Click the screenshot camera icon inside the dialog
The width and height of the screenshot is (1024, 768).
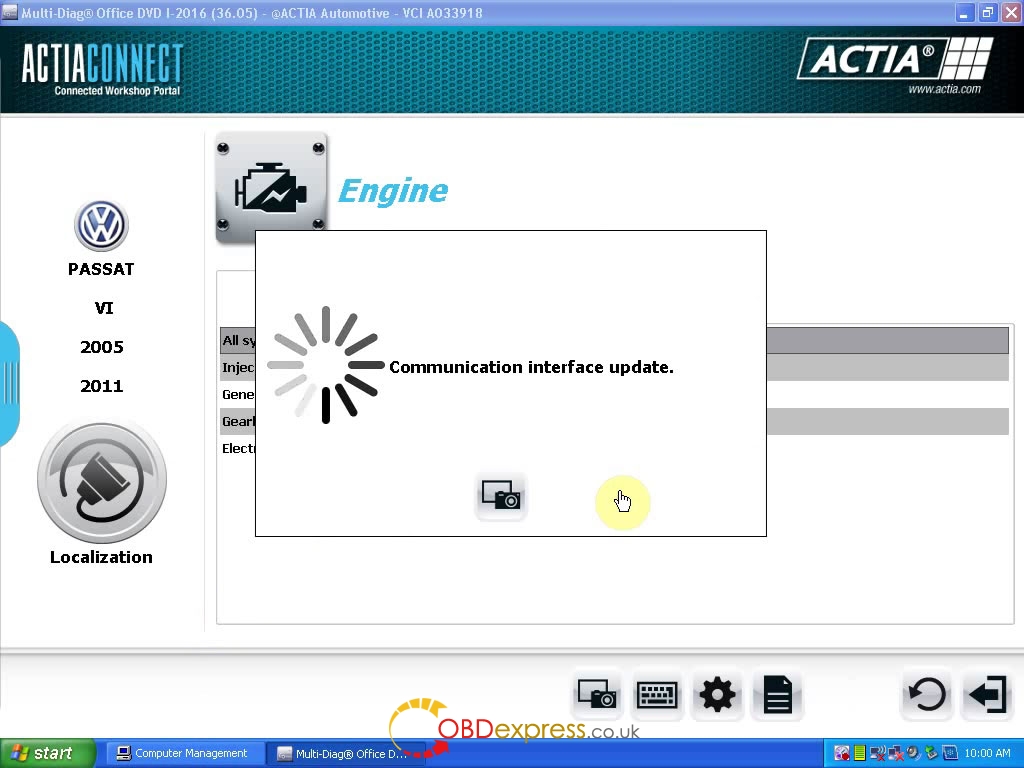(x=501, y=495)
